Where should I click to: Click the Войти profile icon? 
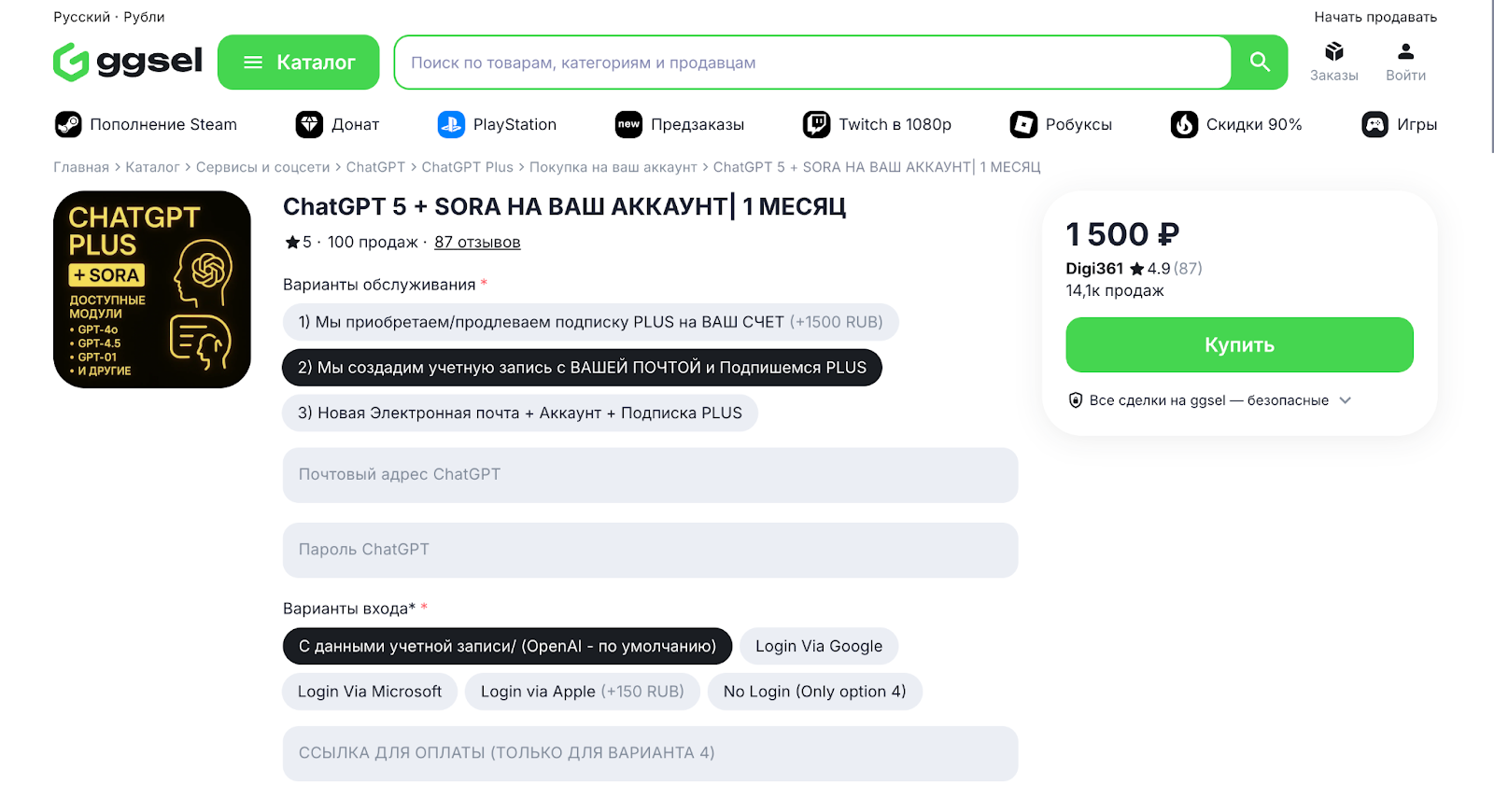pos(1405,52)
